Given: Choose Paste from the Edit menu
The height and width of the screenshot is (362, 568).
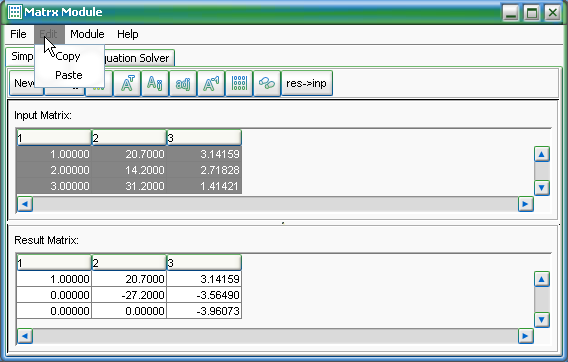Looking at the screenshot, I should pyautogui.click(x=69, y=75).
